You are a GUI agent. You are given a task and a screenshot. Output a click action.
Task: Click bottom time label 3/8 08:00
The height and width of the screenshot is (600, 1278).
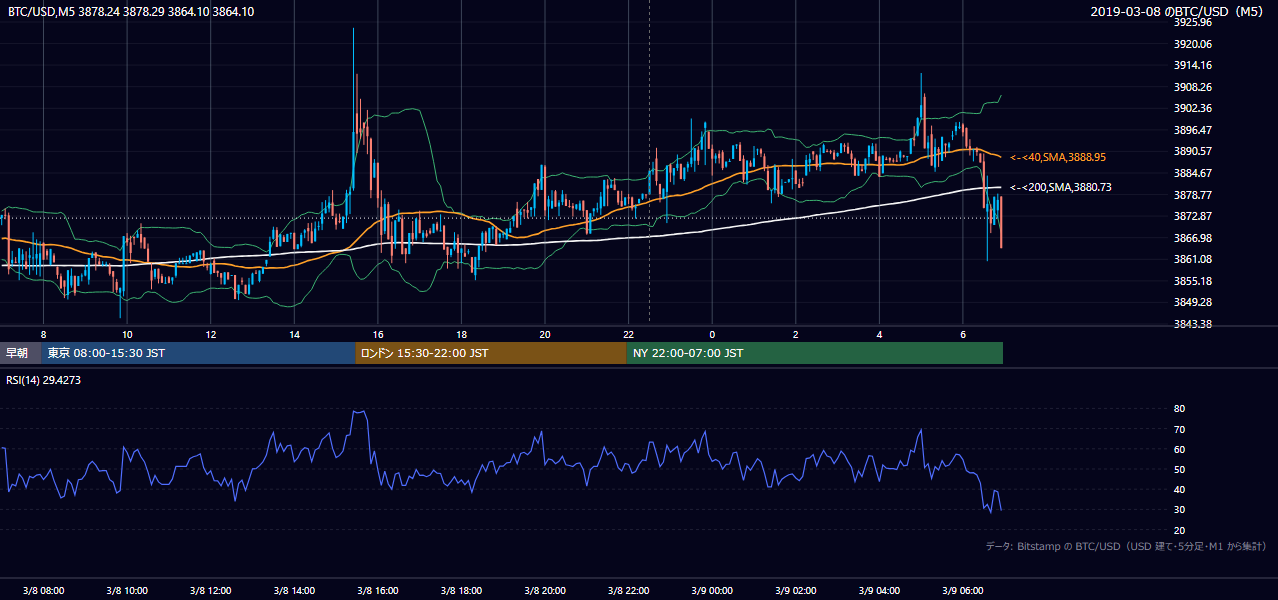coord(43,590)
